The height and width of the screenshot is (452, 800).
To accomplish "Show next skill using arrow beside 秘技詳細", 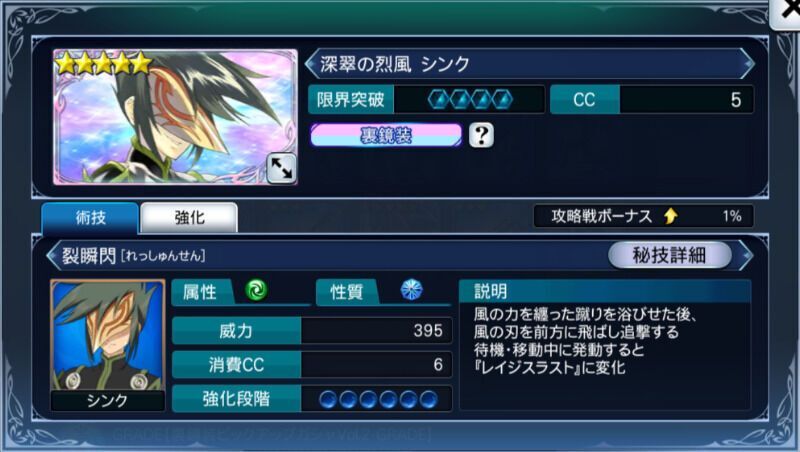I will click(x=746, y=255).
